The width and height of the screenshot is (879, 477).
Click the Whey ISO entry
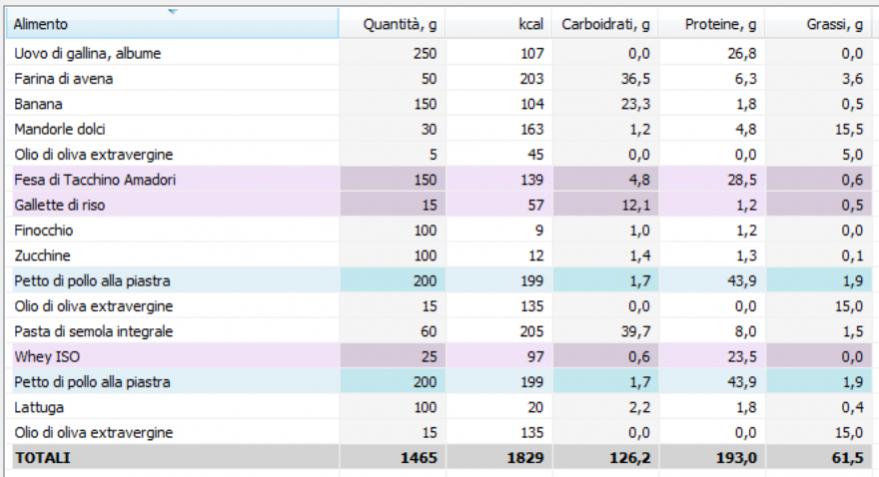pos(42,356)
